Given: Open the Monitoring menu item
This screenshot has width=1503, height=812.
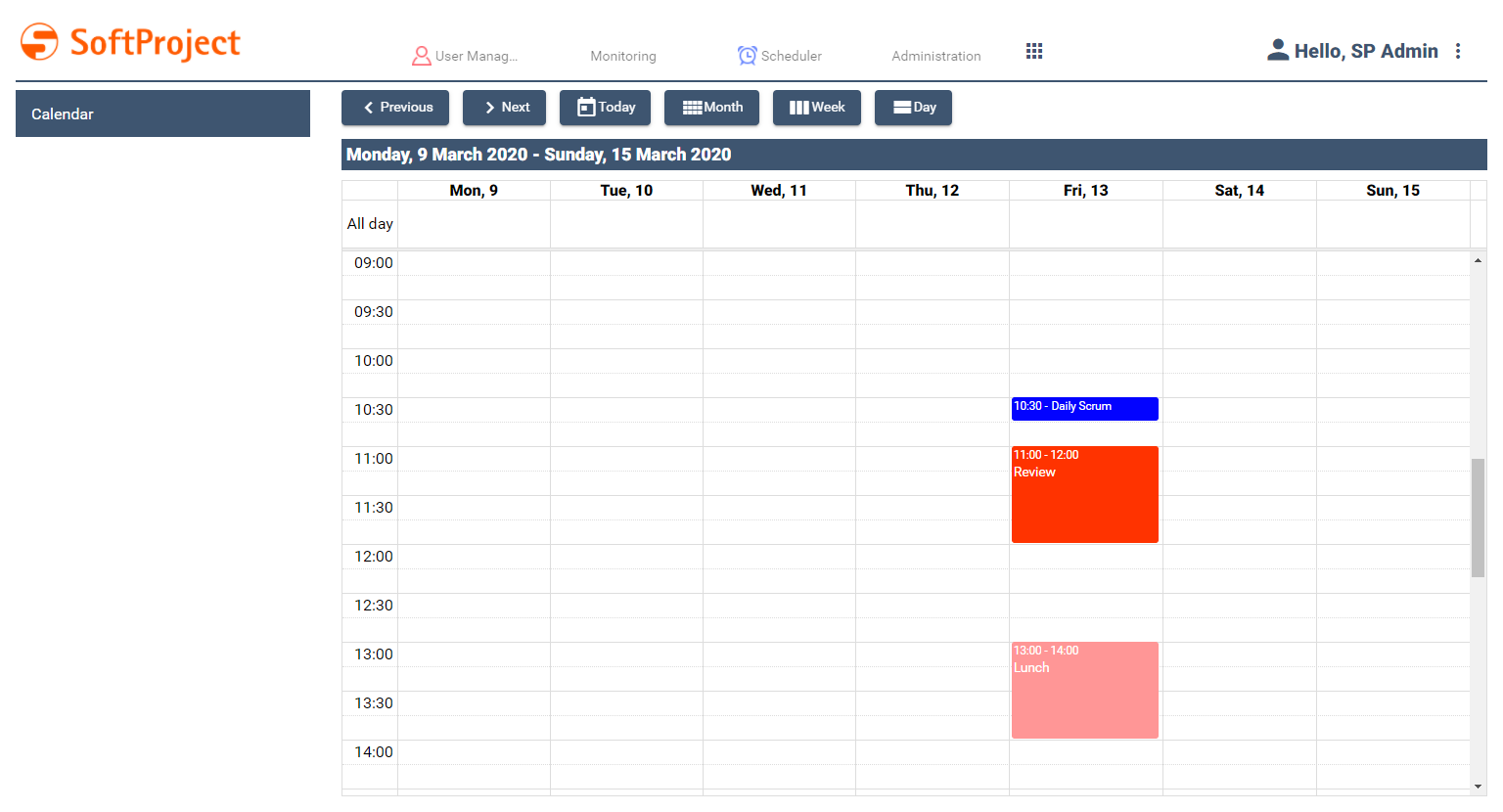Looking at the screenshot, I should pyautogui.click(x=622, y=56).
